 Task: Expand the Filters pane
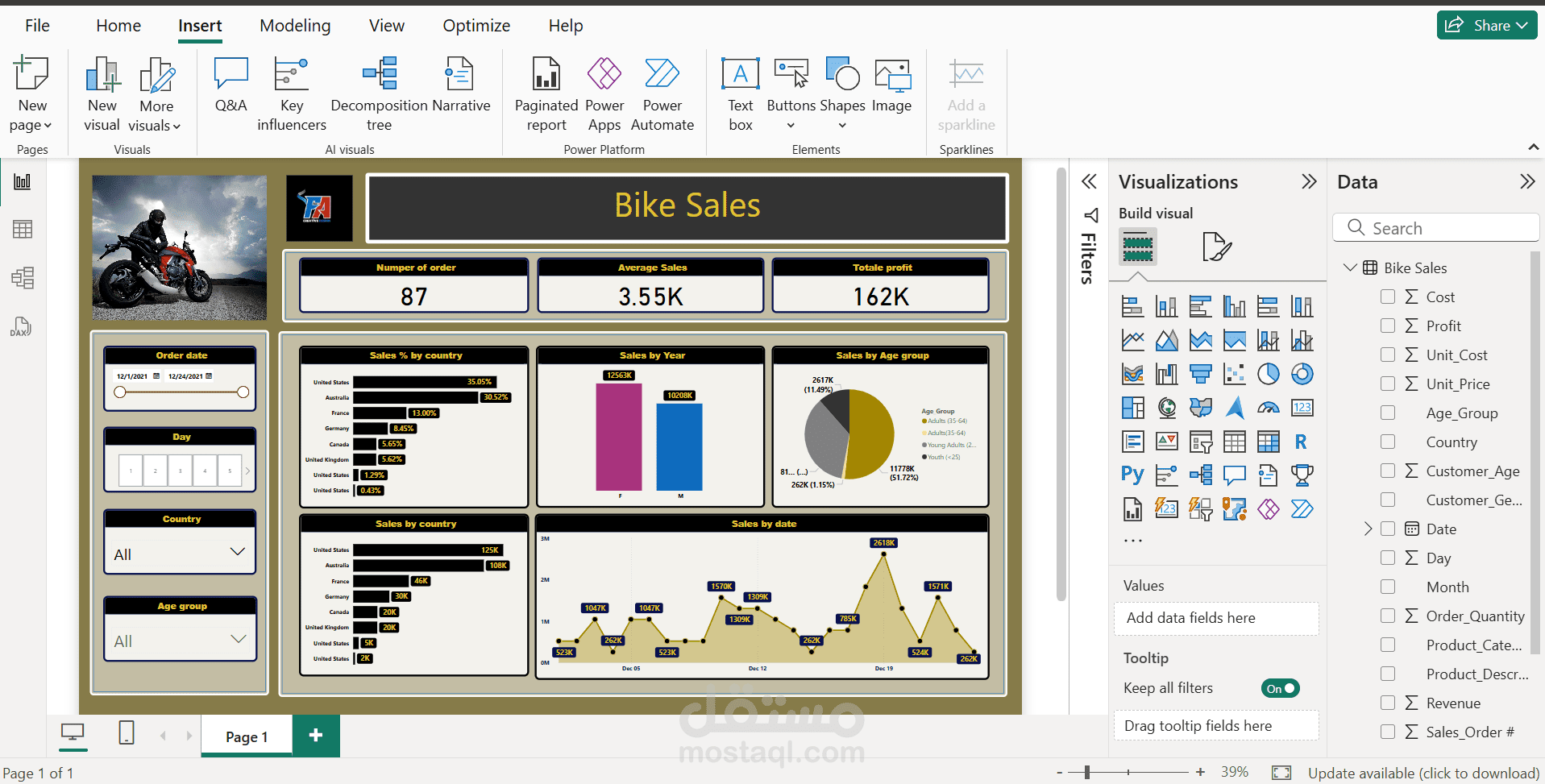click(x=1089, y=181)
